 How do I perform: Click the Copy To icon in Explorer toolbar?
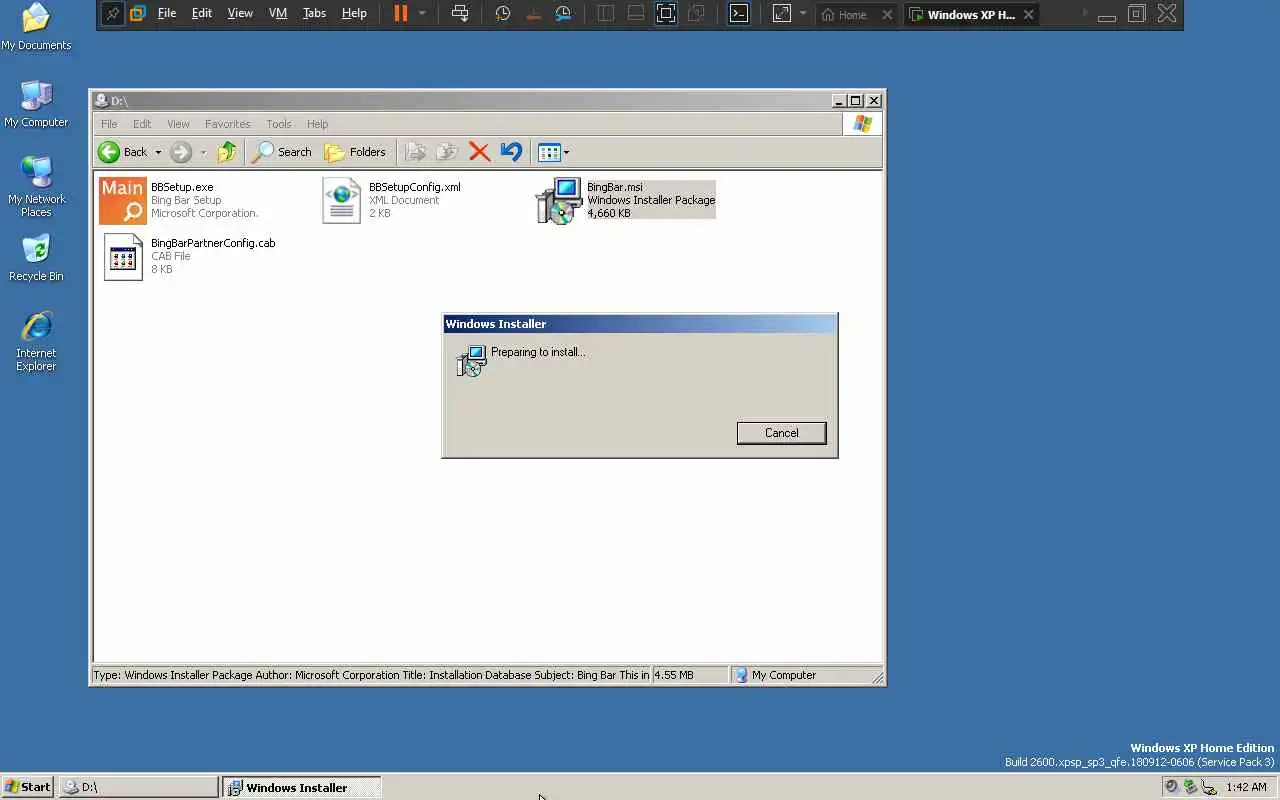(447, 152)
